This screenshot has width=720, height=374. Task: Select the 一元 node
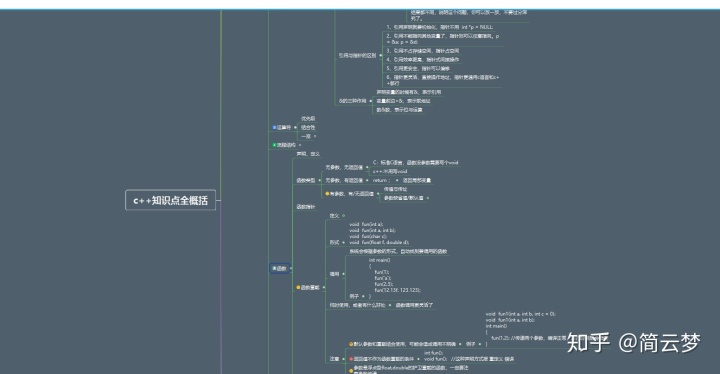pyautogui.click(x=306, y=136)
